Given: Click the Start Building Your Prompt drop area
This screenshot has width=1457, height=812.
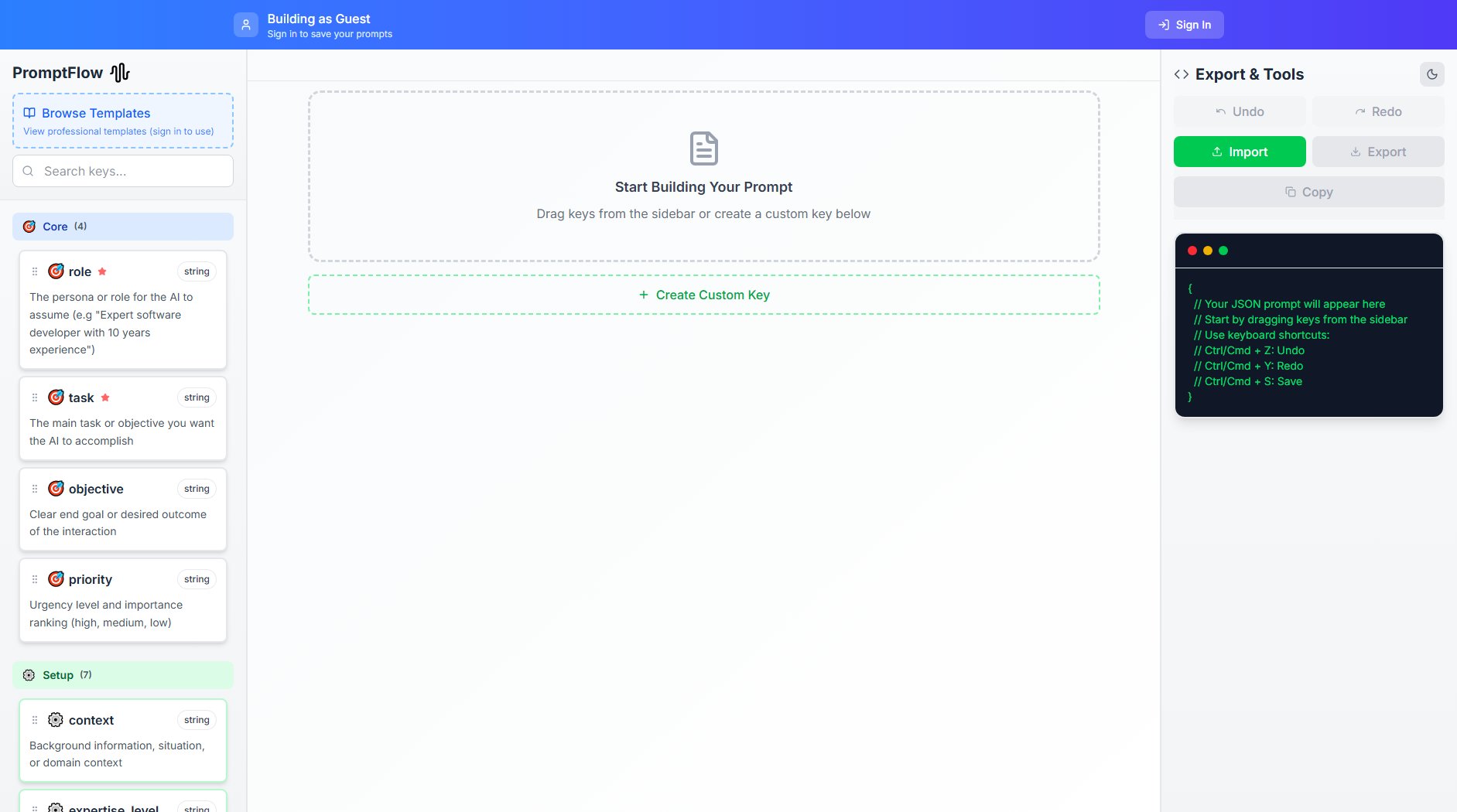Looking at the screenshot, I should coord(704,176).
